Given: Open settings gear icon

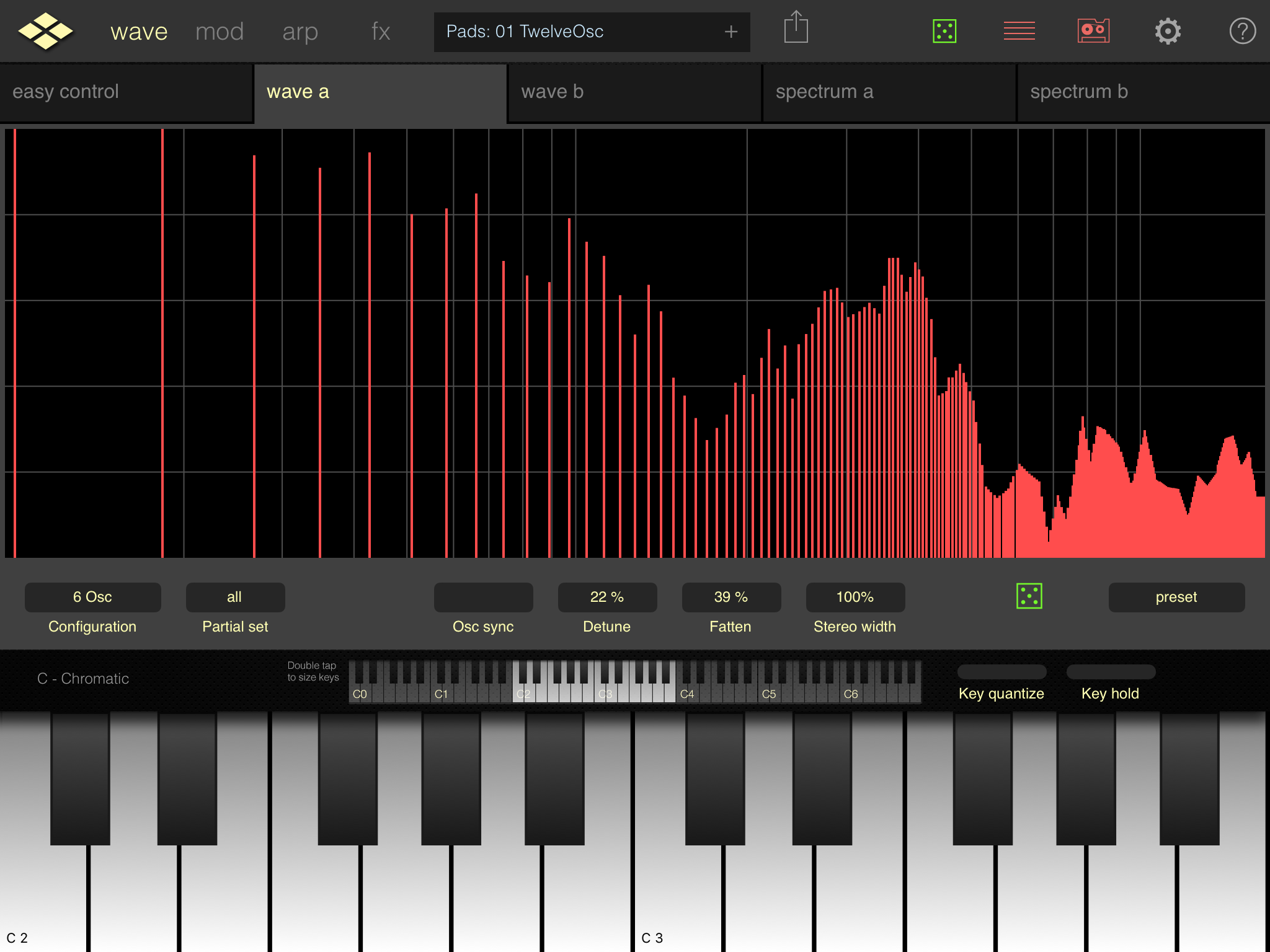Looking at the screenshot, I should (x=1168, y=31).
